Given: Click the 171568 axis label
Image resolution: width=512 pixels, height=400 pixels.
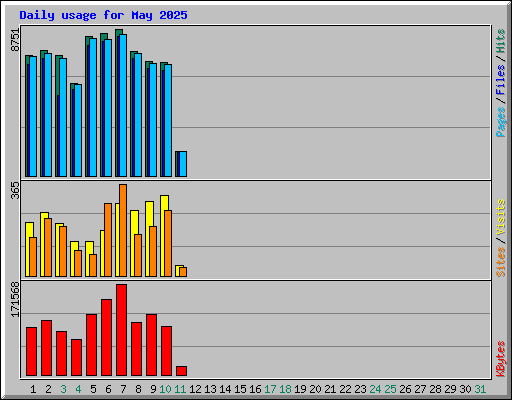Looking at the screenshot, I should point(15,300).
